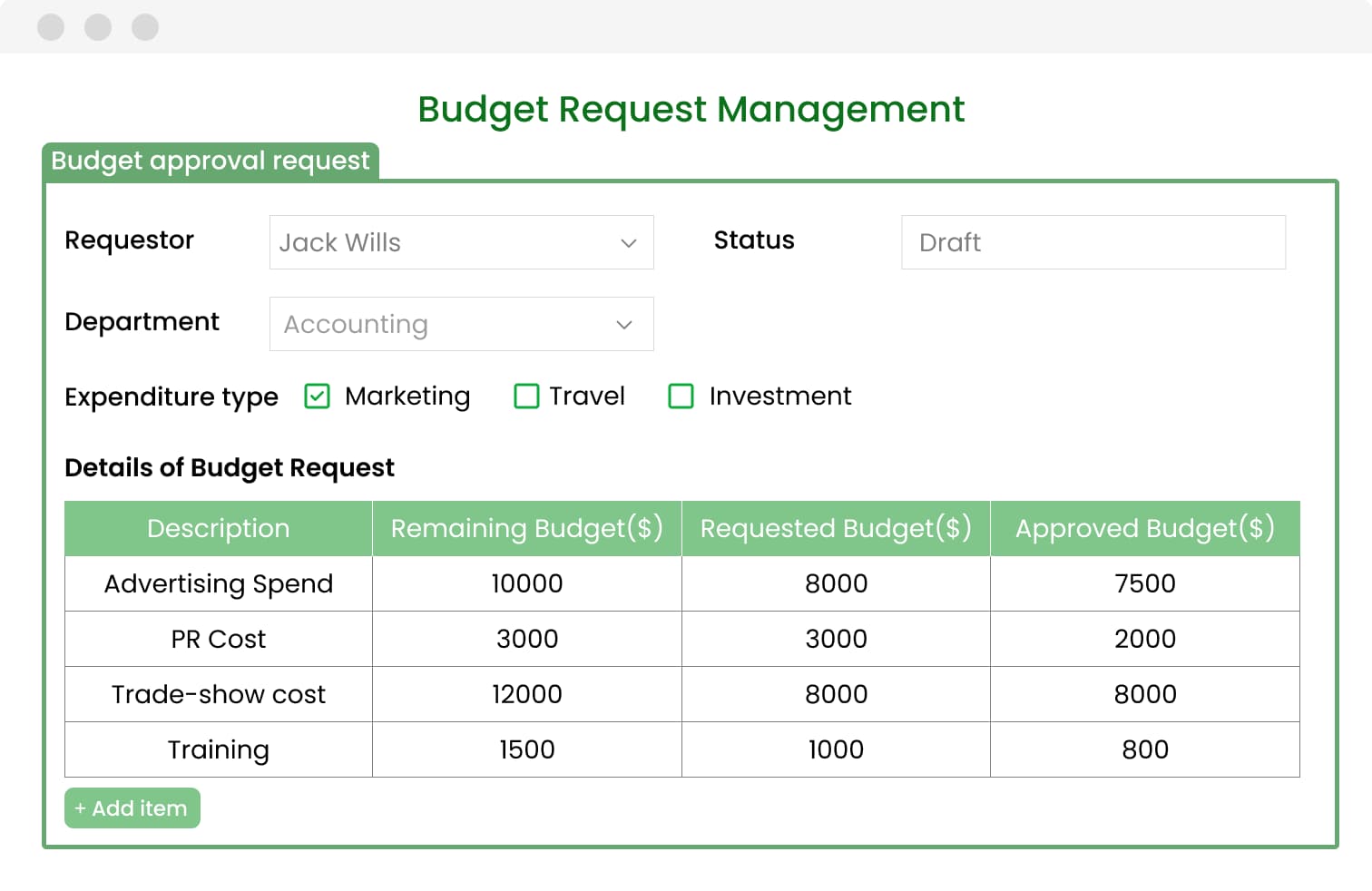Click the Jack Wills requestor field

436,242
